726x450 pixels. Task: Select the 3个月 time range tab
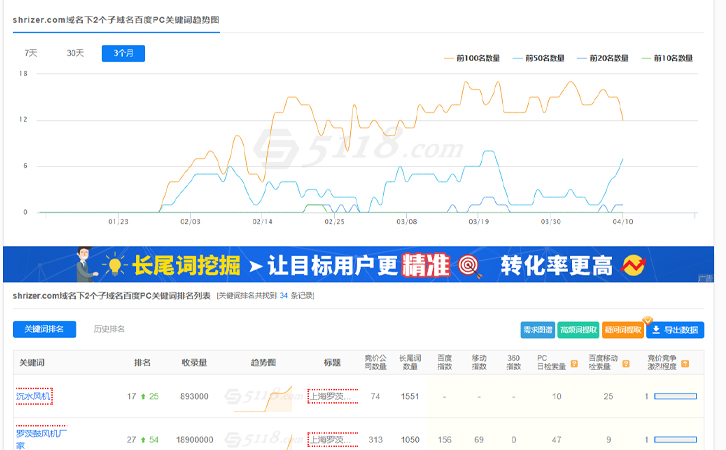click(123, 53)
